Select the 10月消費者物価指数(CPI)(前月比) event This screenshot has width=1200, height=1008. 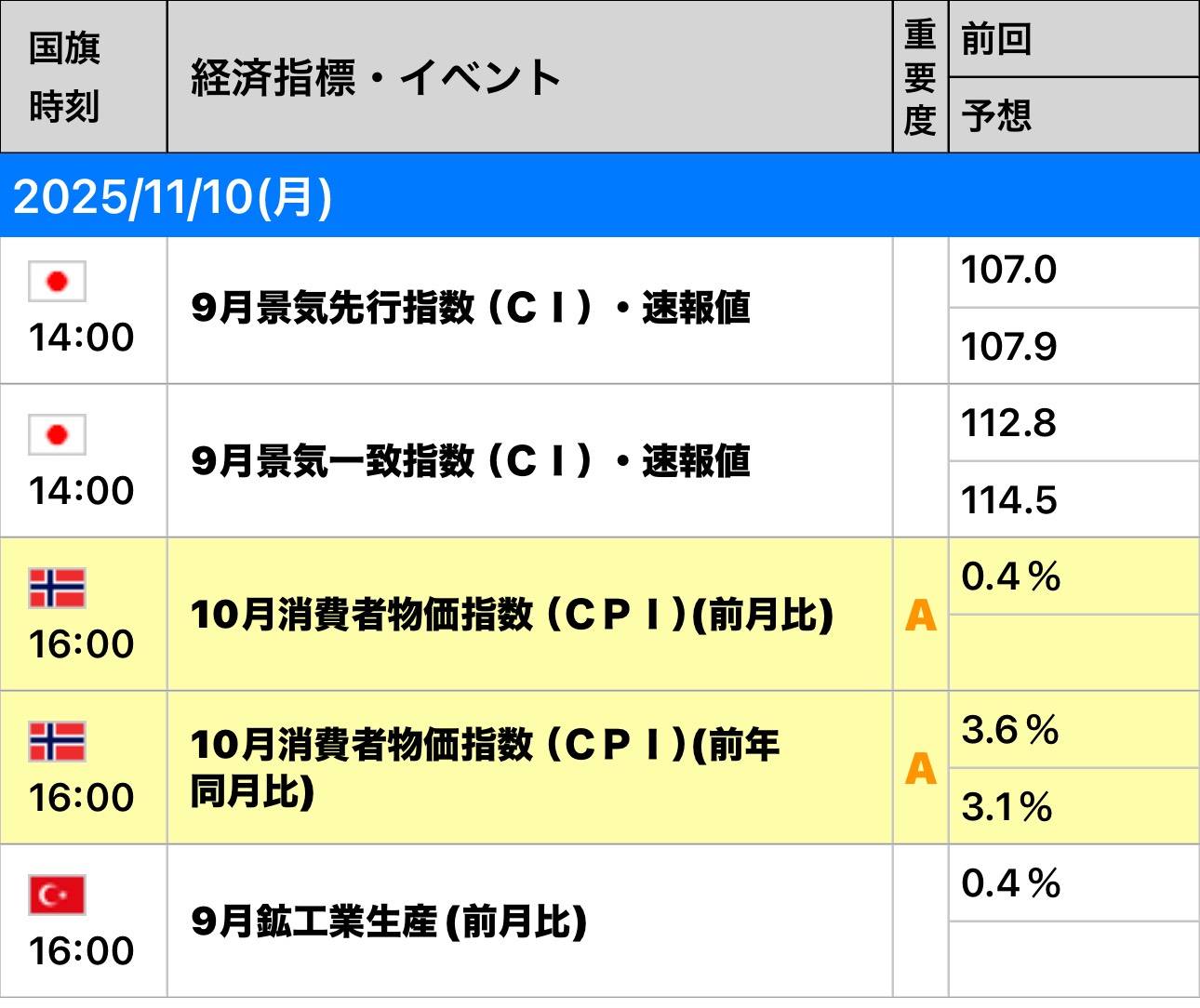coord(512,615)
